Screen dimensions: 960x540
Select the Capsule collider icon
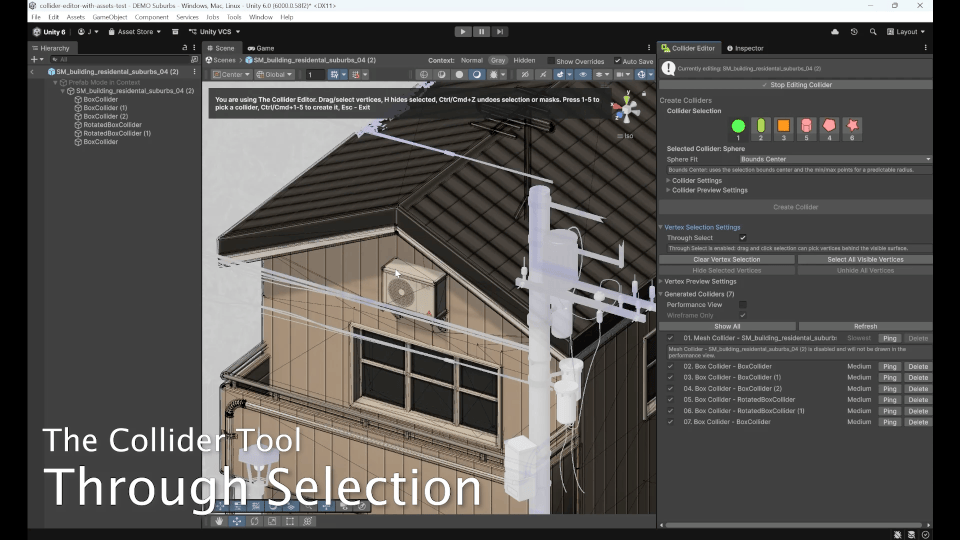760,126
